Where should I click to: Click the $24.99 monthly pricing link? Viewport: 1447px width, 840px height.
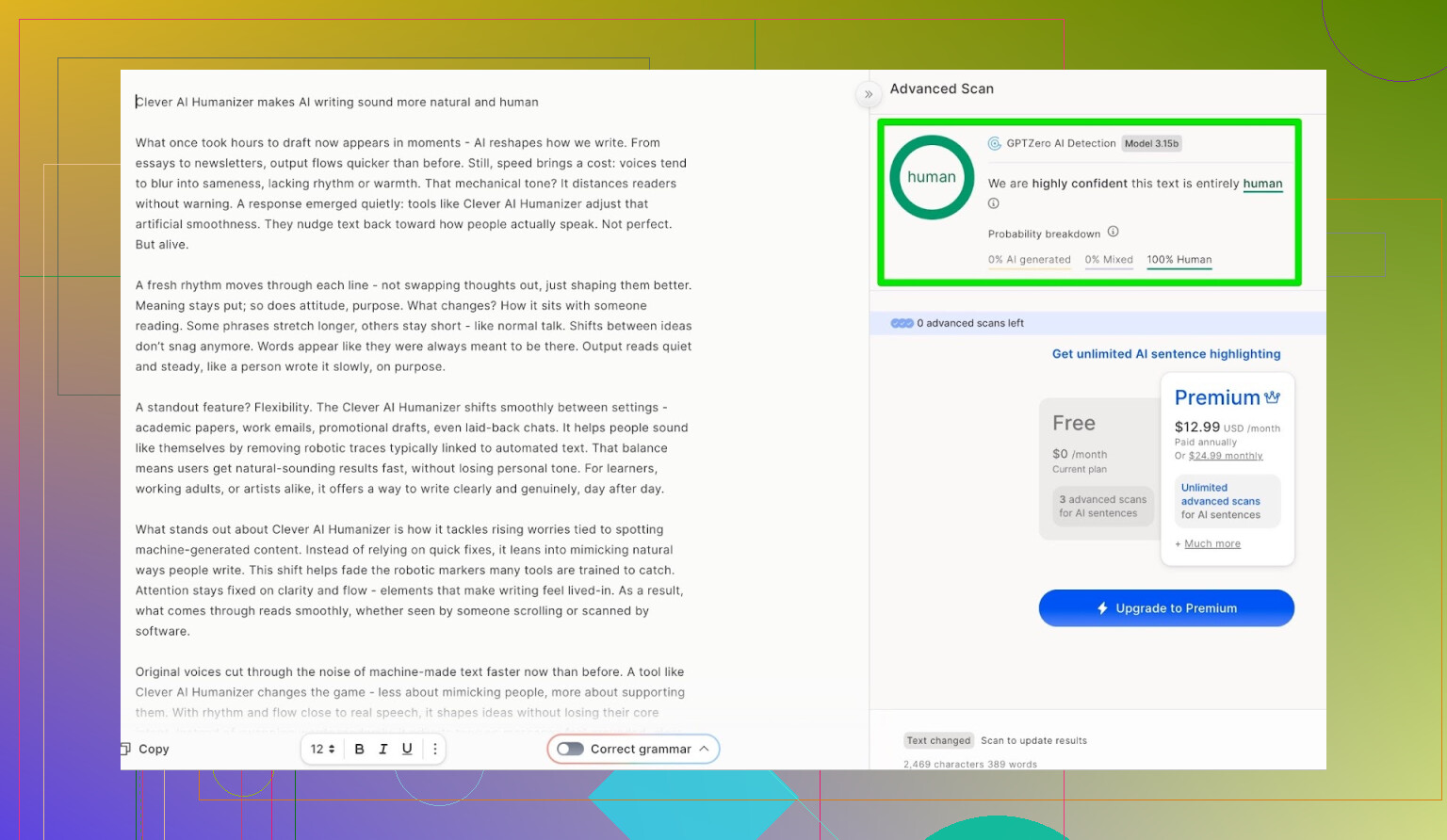click(x=1225, y=456)
